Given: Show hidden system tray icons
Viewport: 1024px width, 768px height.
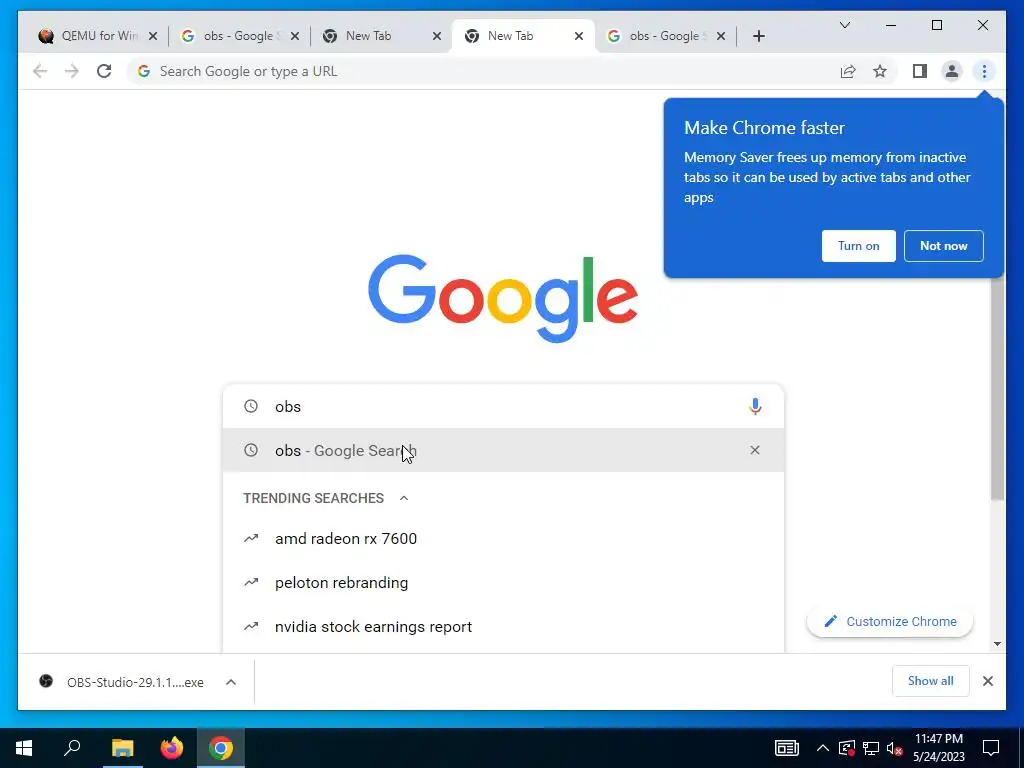Looking at the screenshot, I should click(x=823, y=748).
